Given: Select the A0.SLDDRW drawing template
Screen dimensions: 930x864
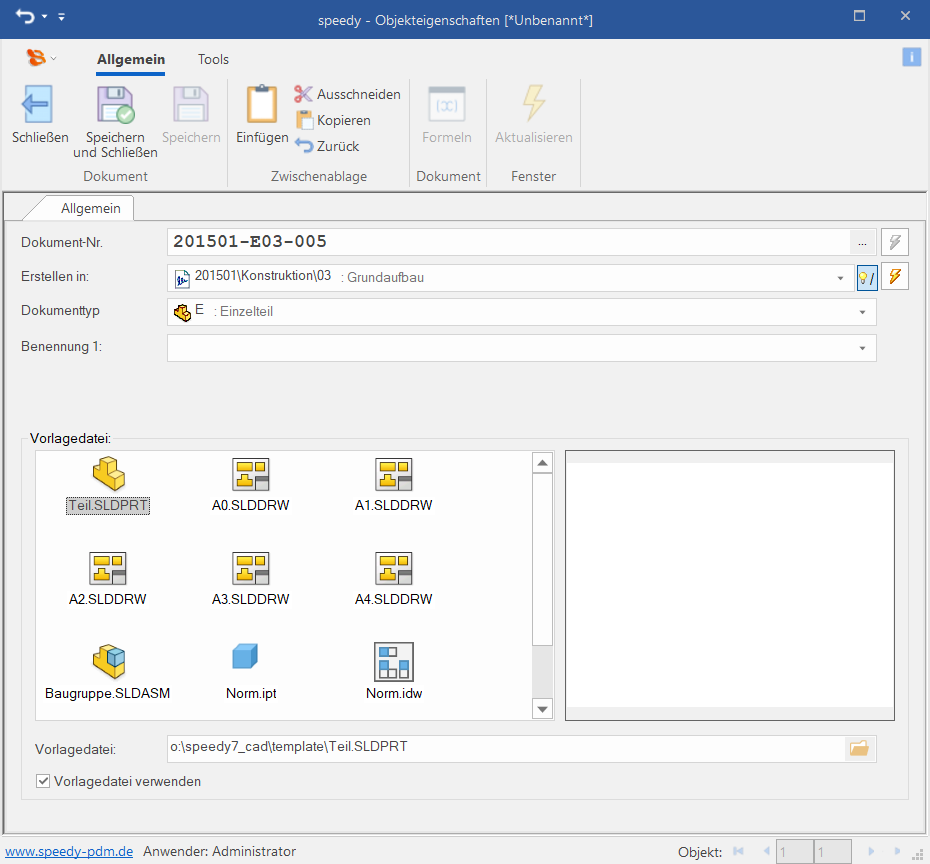Looking at the screenshot, I should pyautogui.click(x=250, y=476).
